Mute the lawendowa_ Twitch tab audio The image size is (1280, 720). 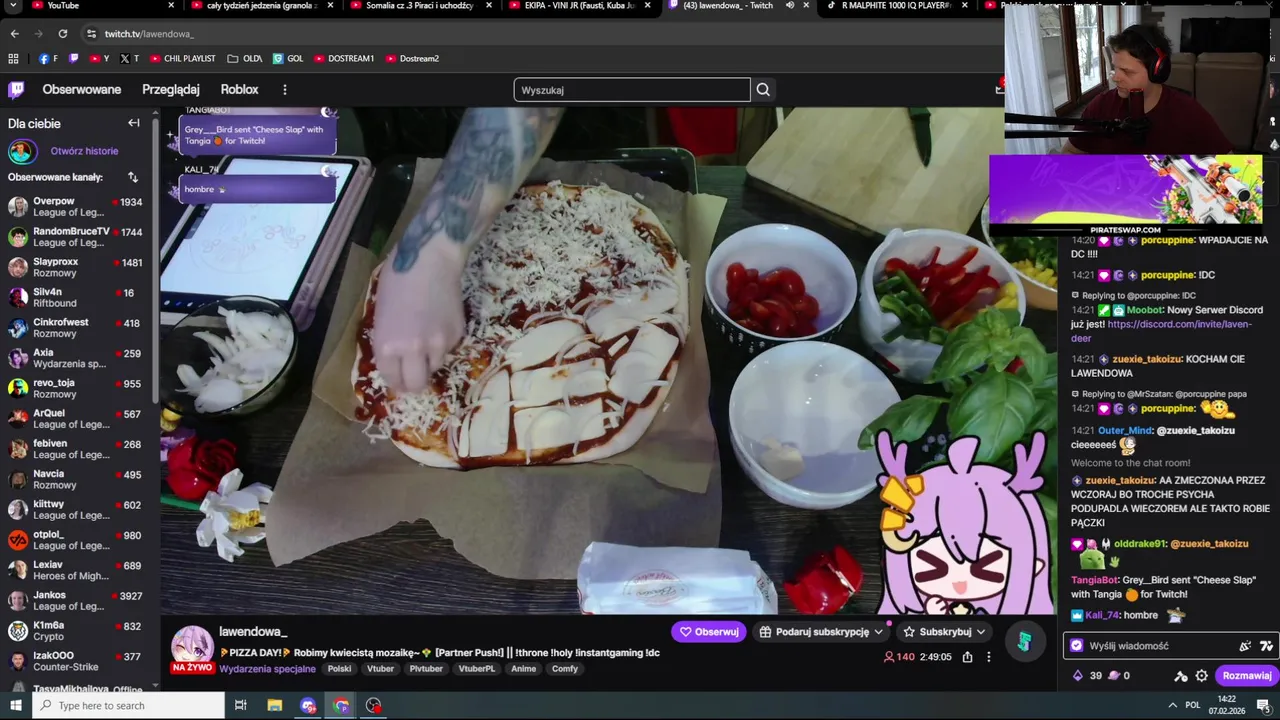790,5
